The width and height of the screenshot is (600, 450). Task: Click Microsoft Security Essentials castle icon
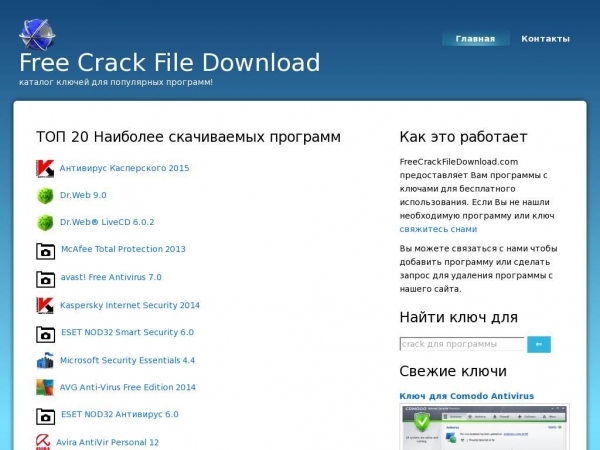[x=45, y=360]
